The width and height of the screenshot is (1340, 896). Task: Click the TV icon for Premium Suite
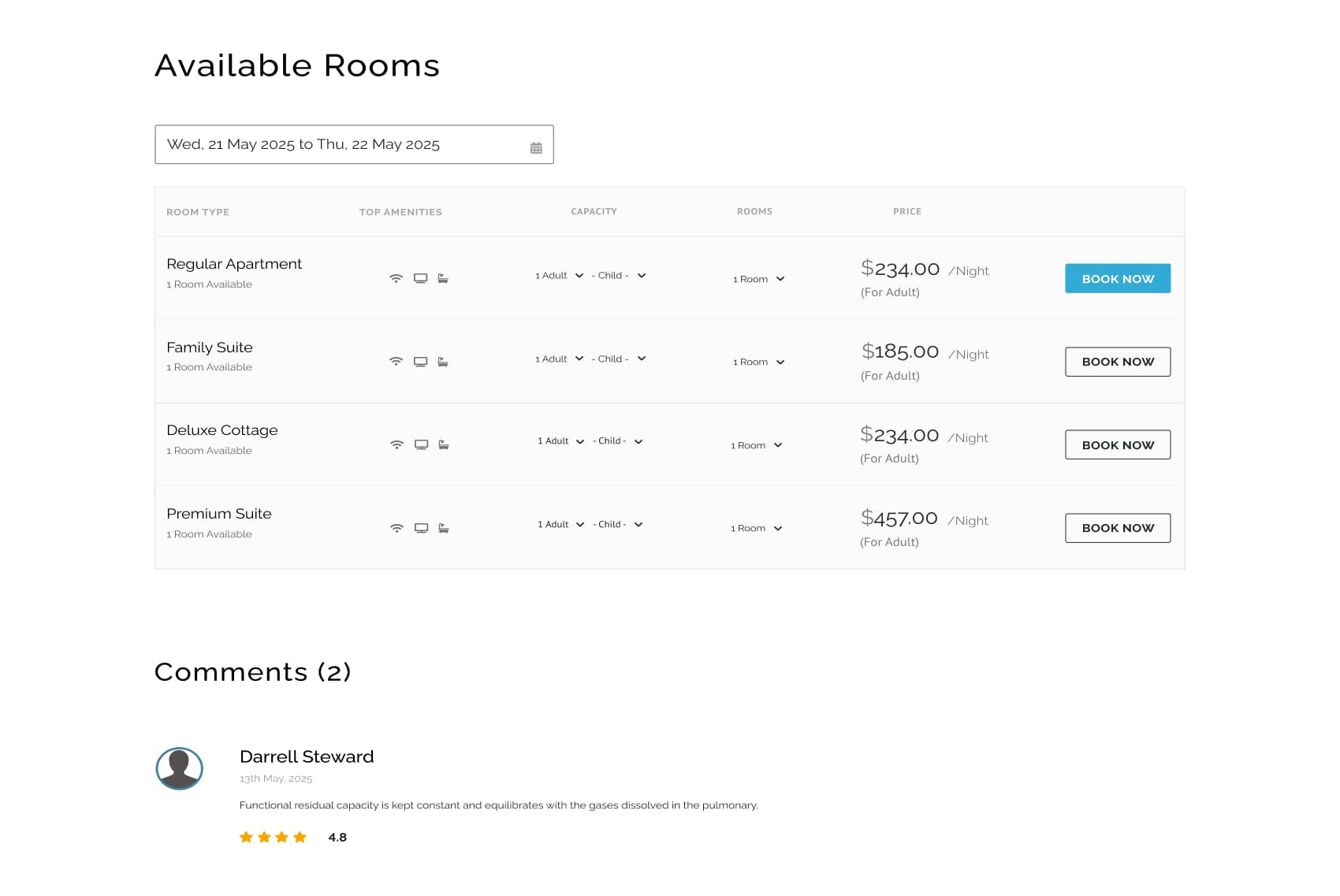pos(421,528)
